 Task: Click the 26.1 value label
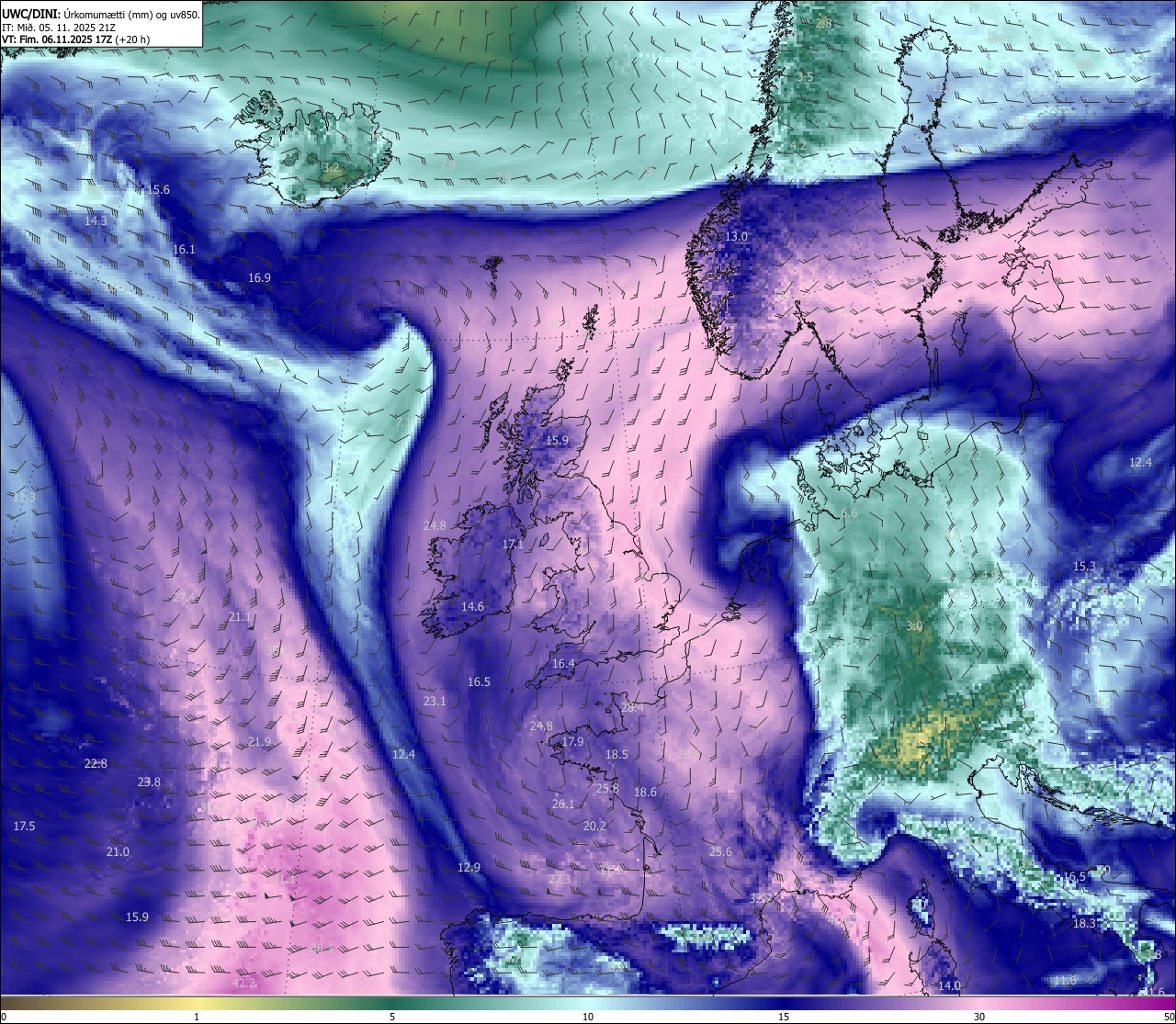tap(563, 805)
